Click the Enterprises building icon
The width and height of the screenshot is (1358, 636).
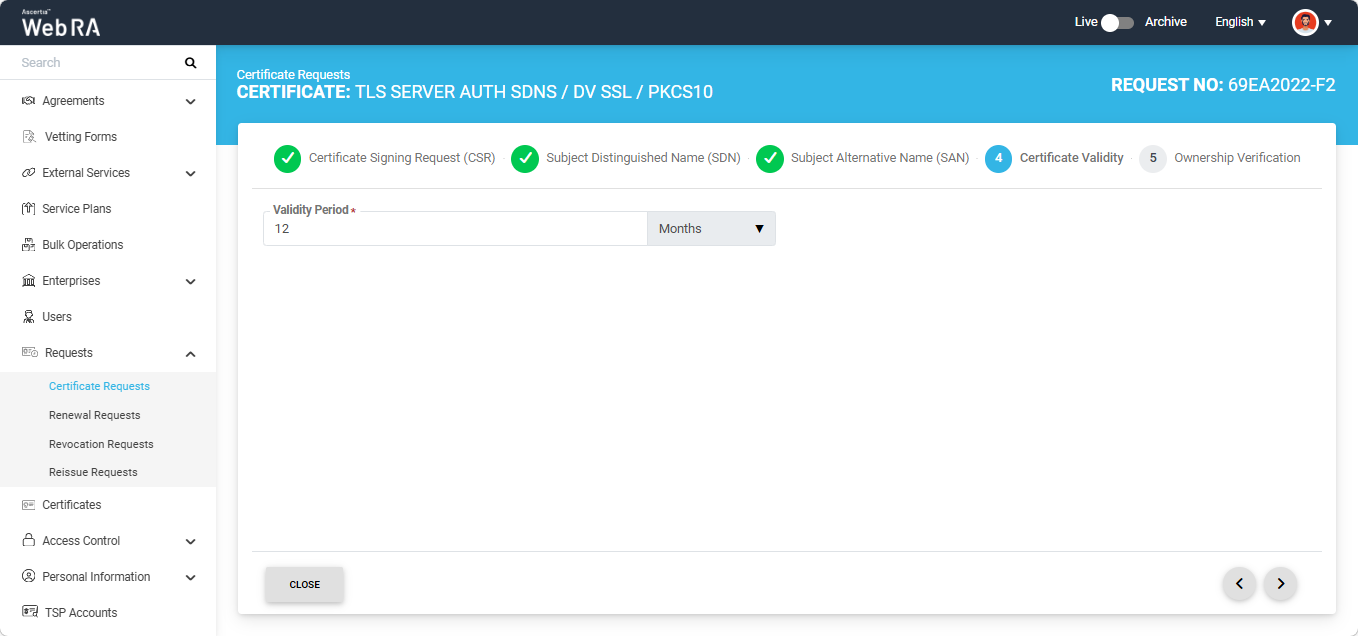29,281
